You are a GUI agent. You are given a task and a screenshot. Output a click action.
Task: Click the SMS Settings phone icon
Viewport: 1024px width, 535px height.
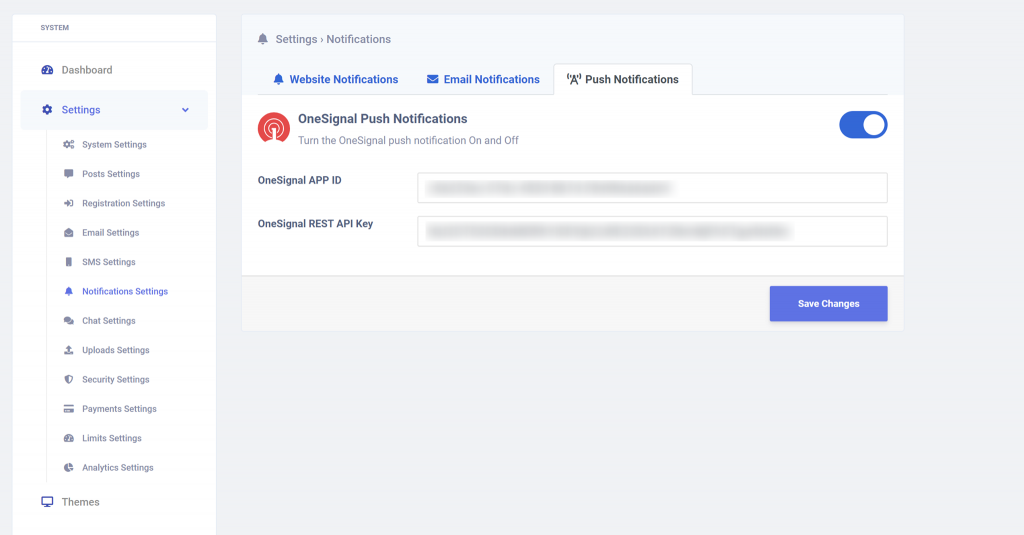coord(69,262)
